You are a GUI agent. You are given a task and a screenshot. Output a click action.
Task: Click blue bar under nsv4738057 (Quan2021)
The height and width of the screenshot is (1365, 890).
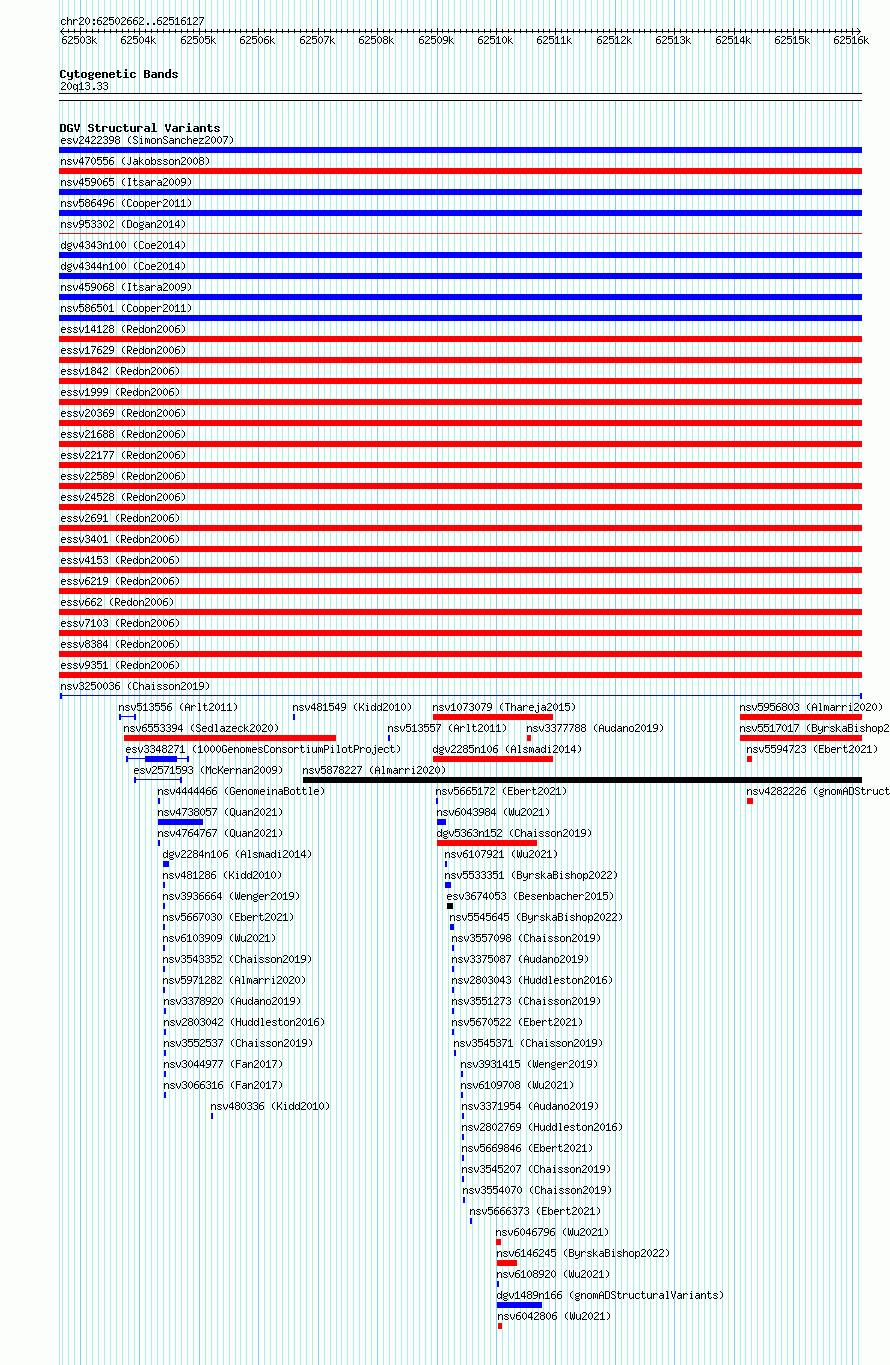click(180, 822)
